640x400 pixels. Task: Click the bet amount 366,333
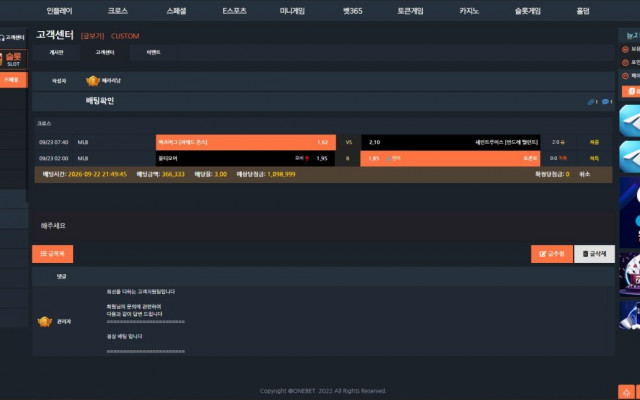173,174
